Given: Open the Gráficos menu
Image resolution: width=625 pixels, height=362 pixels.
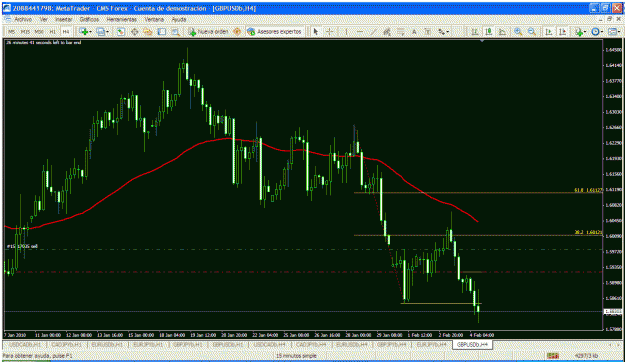Looking at the screenshot, I should pos(89,19).
